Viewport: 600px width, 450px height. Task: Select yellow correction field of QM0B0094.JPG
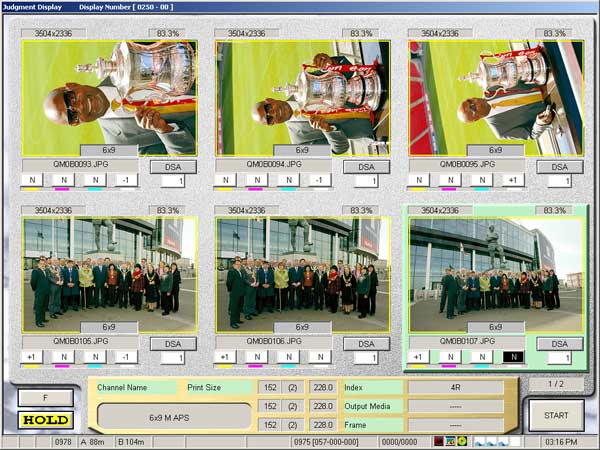click(x=225, y=180)
